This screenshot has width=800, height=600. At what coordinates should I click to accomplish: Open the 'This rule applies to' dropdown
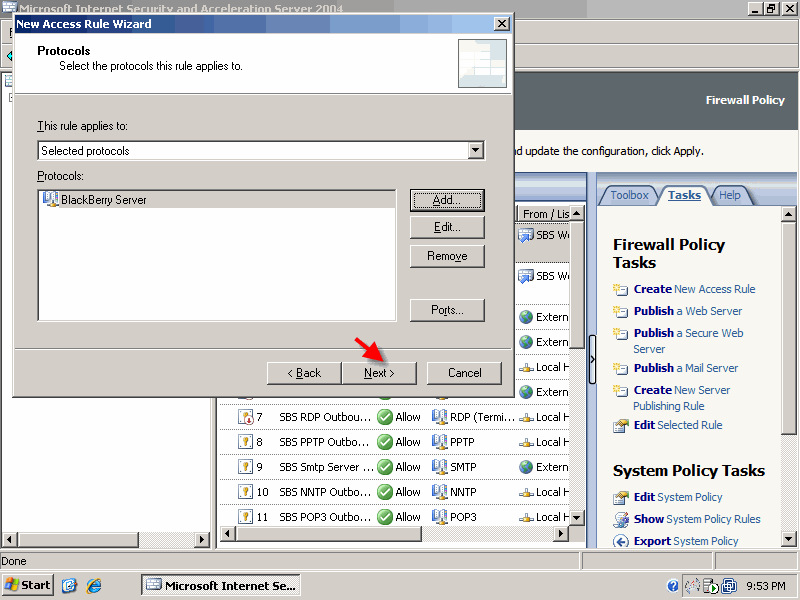point(476,151)
